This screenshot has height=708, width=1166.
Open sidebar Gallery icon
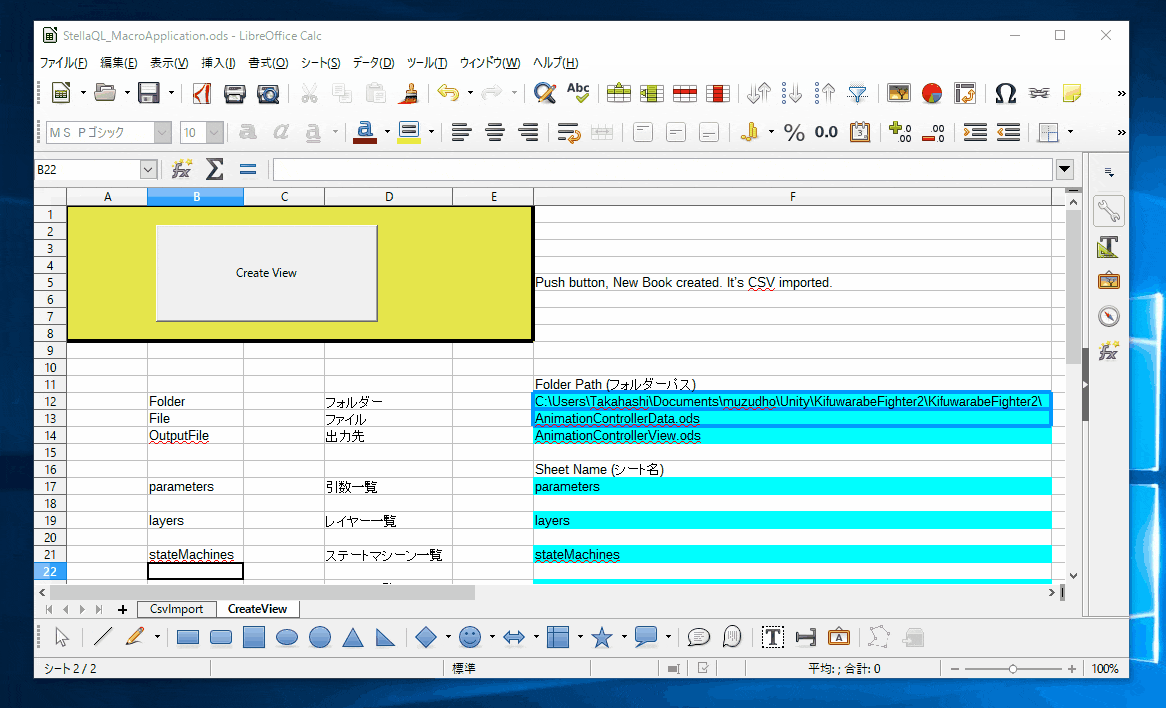(x=1108, y=281)
